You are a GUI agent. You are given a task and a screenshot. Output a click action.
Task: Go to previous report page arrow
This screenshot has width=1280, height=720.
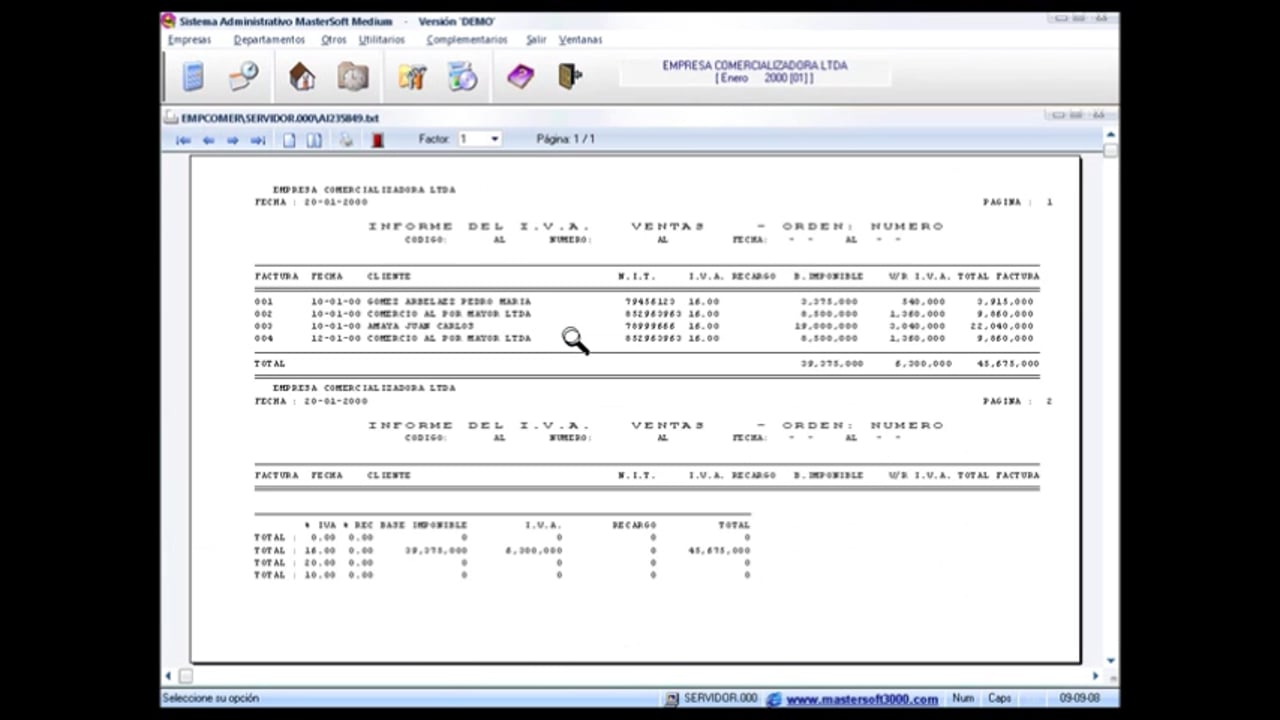pos(208,140)
